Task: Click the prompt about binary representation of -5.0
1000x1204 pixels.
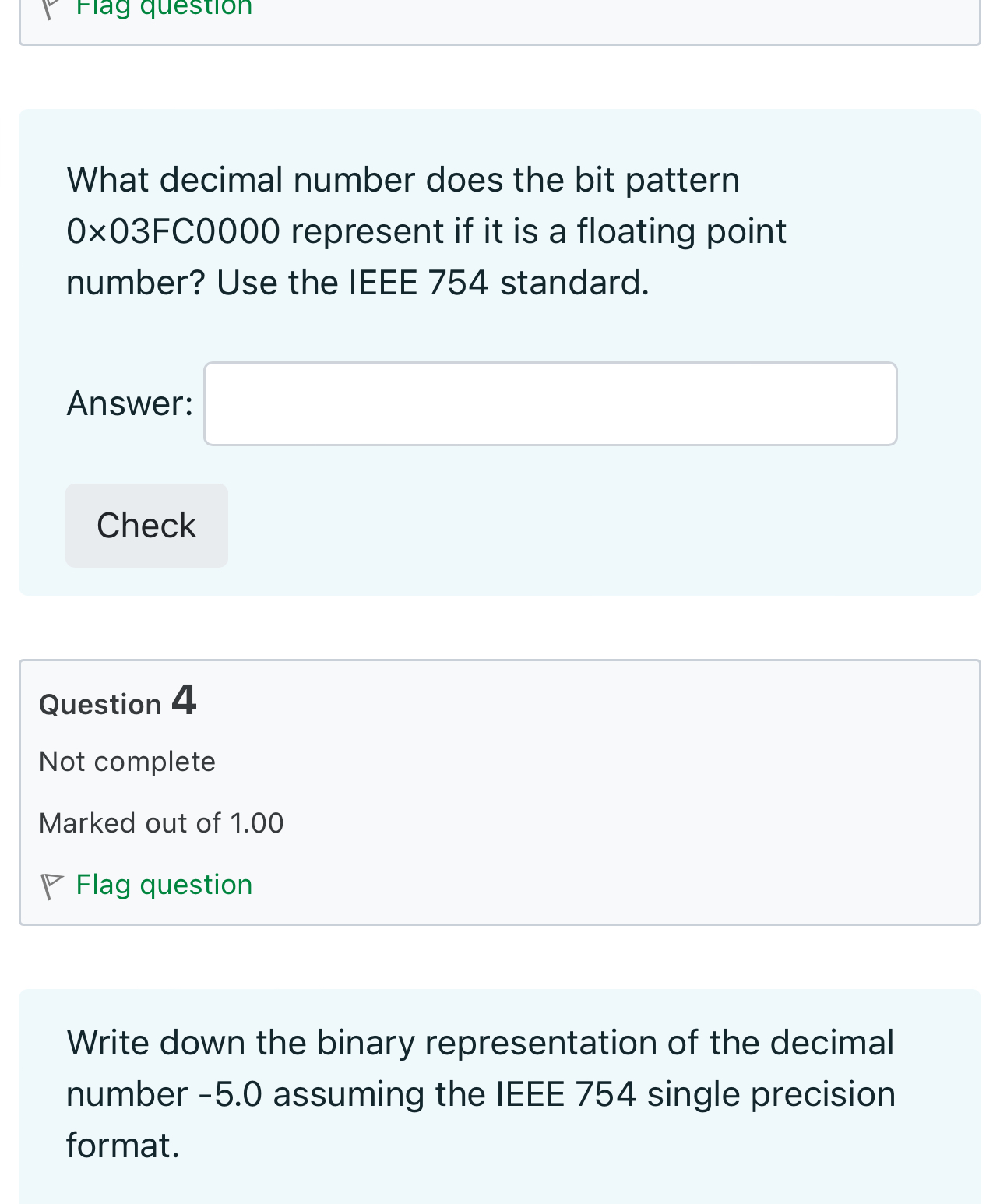Action: point(481,1093)
